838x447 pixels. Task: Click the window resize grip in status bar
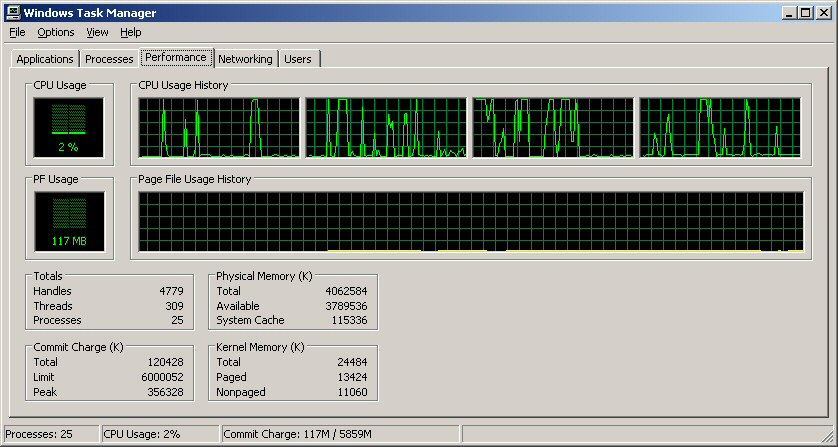(827, 435)
